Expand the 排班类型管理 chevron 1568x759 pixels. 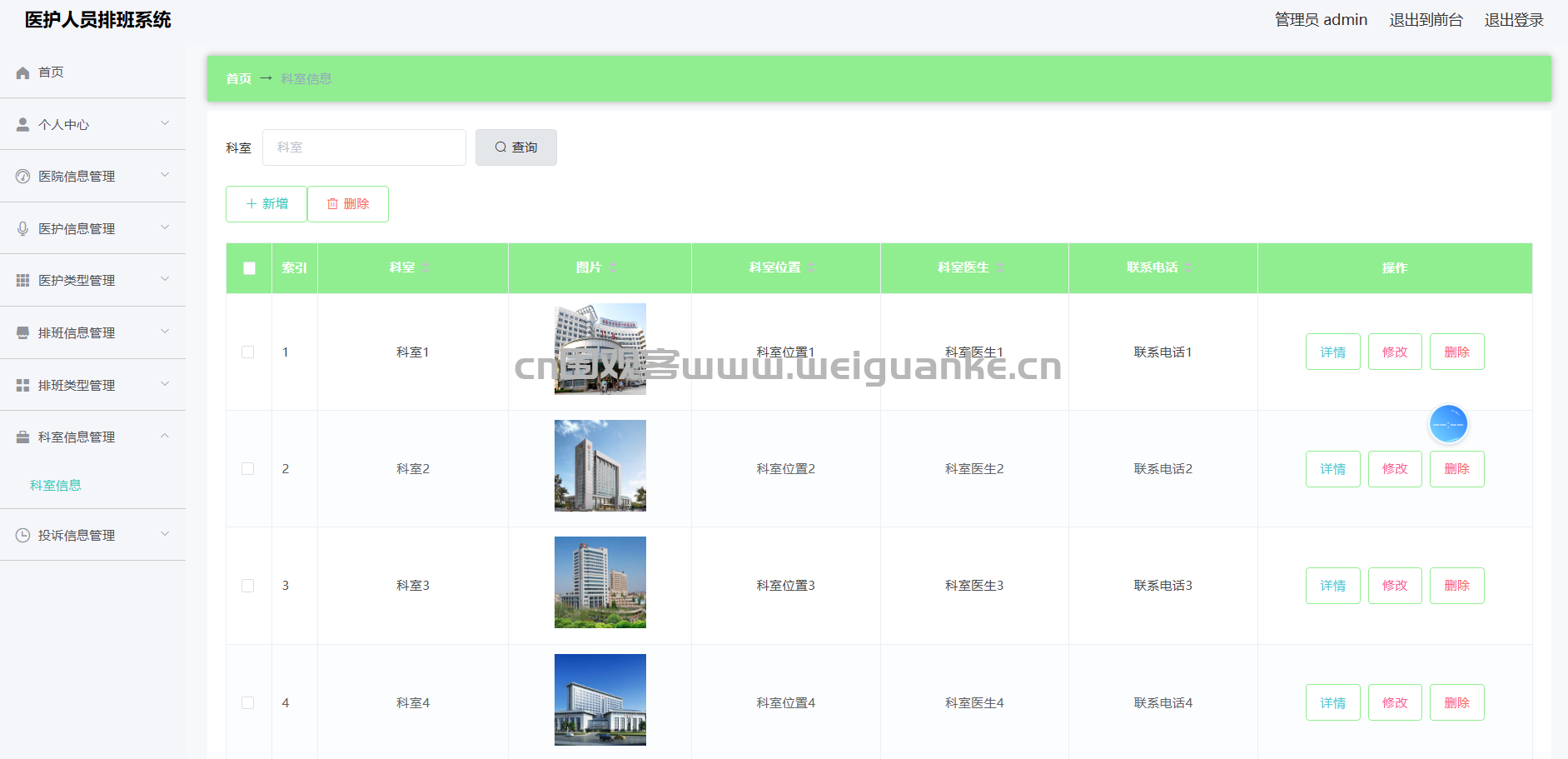(165, 384)
